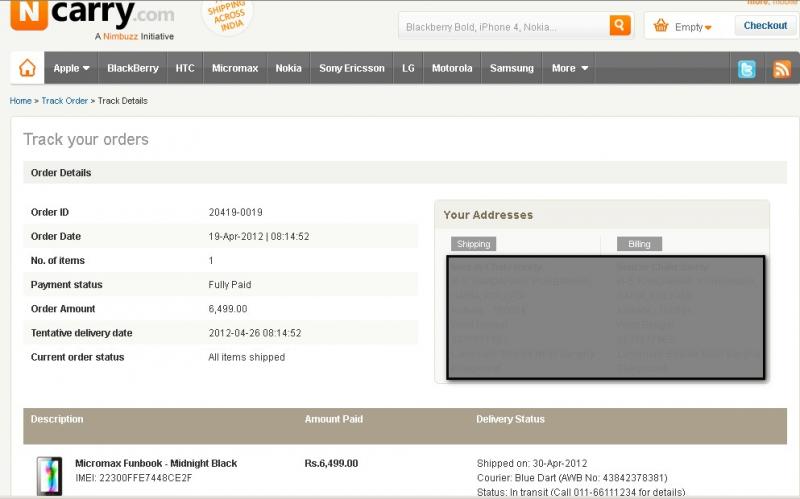Viewport: 800px width, 499px height.
Task: Select the All items shipped status
Action: point(246,357)
